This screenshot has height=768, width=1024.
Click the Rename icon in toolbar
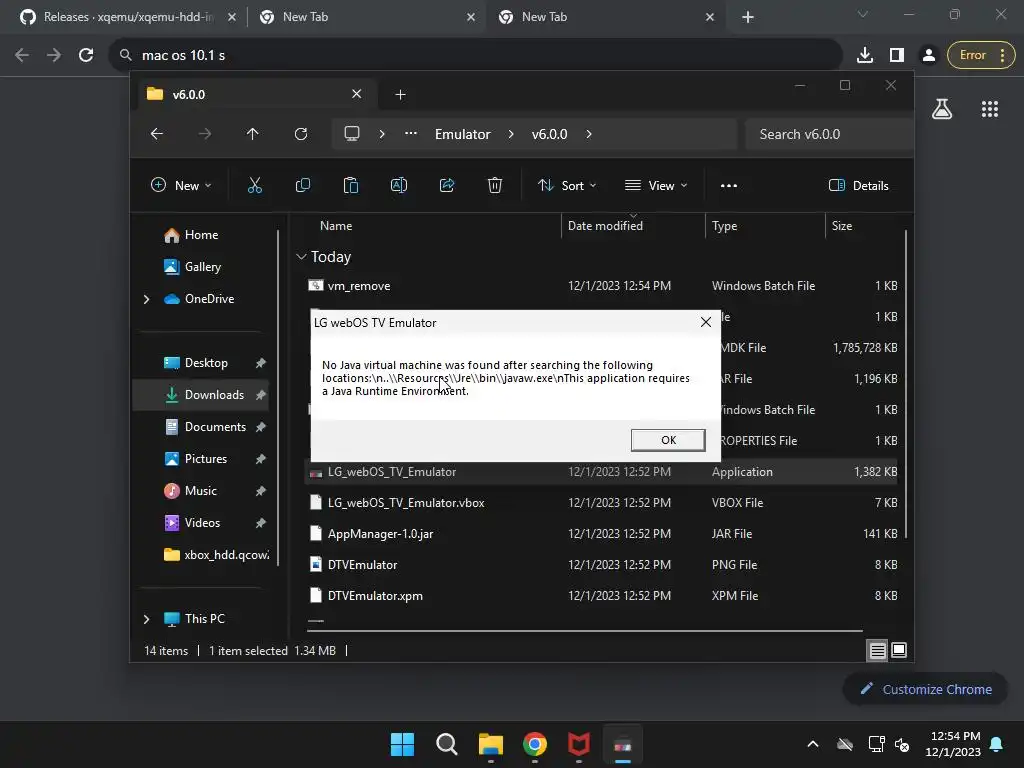click(398, 185)
